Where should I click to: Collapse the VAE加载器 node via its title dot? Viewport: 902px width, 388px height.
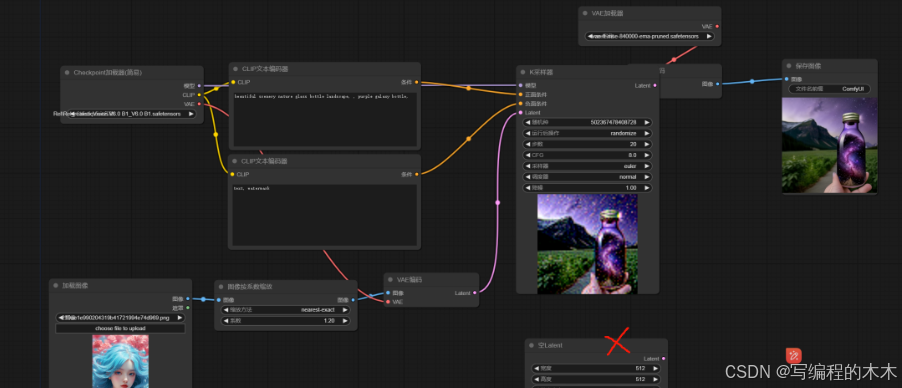[x=585, y=13]
